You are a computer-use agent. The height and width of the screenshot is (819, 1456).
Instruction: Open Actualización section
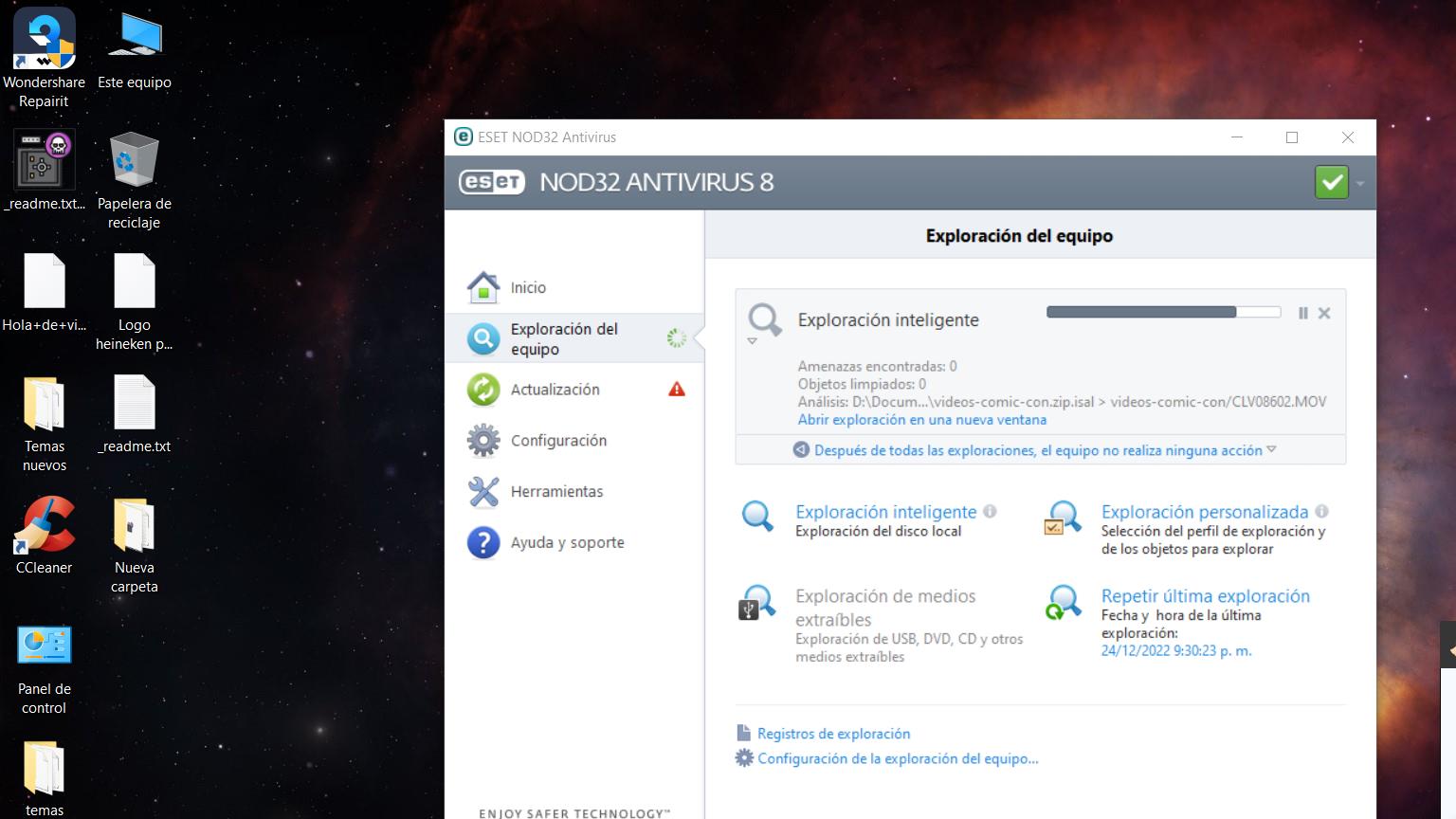coord(555,390)
